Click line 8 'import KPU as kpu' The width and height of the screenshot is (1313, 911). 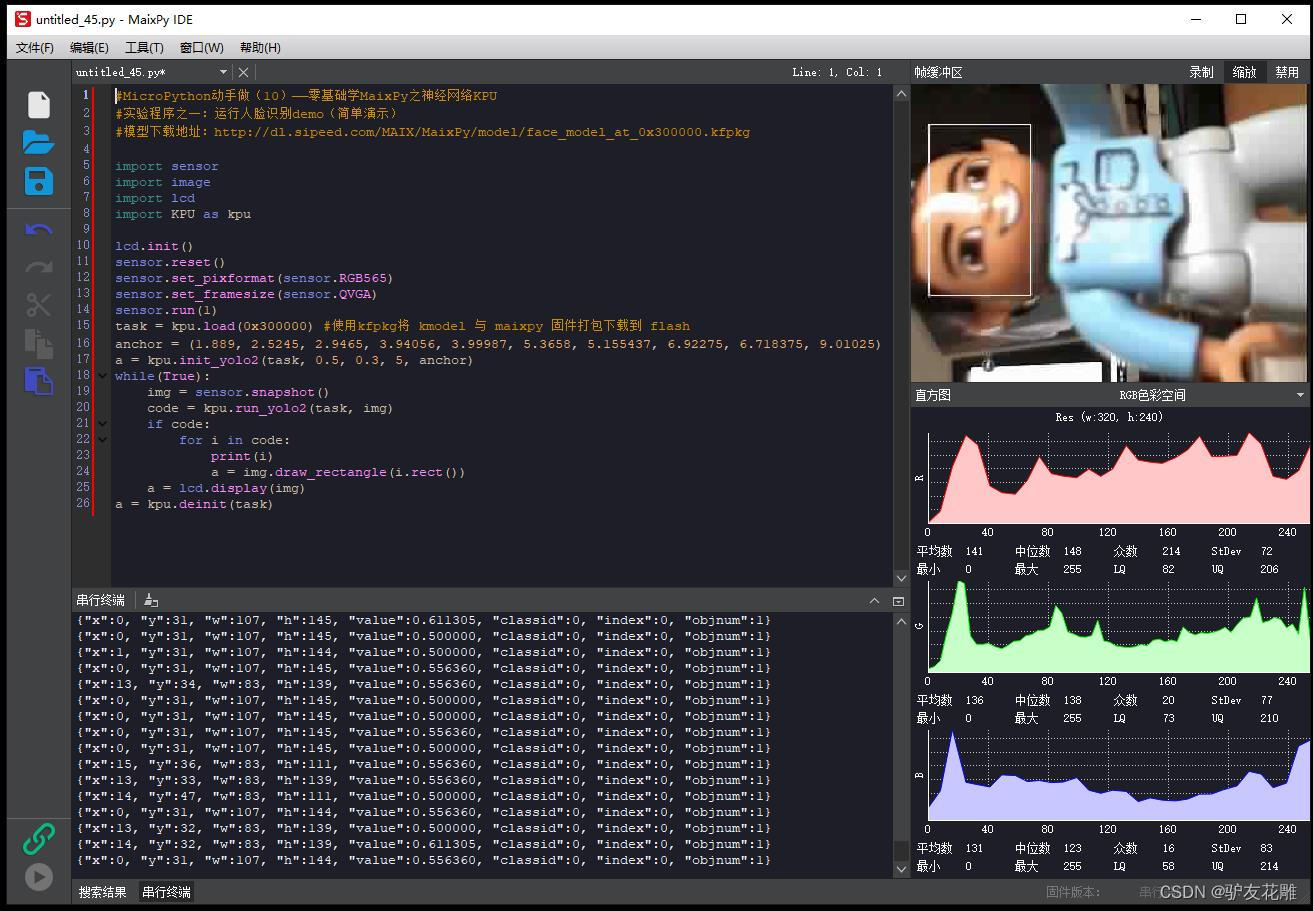pos(183,214)
